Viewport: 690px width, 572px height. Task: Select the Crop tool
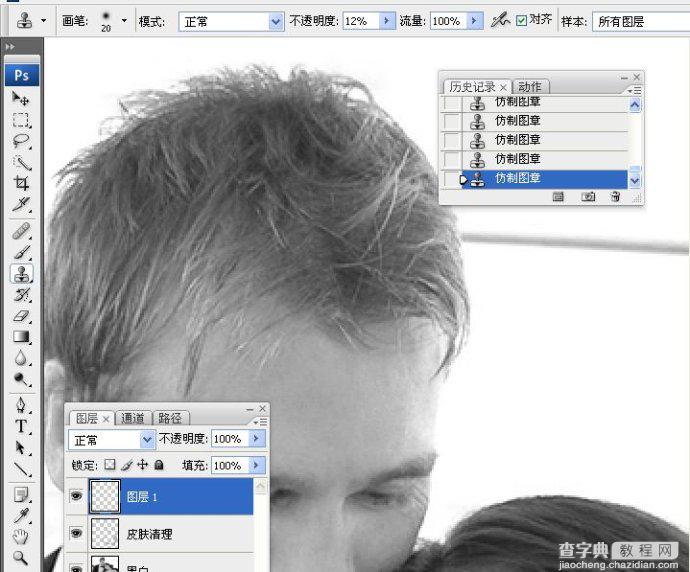coord(21,183)
